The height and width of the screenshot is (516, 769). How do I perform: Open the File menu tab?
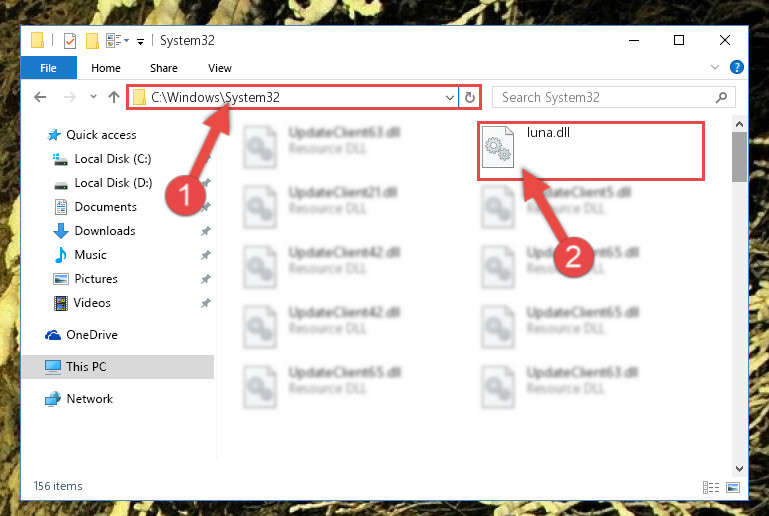coord(49,68)
